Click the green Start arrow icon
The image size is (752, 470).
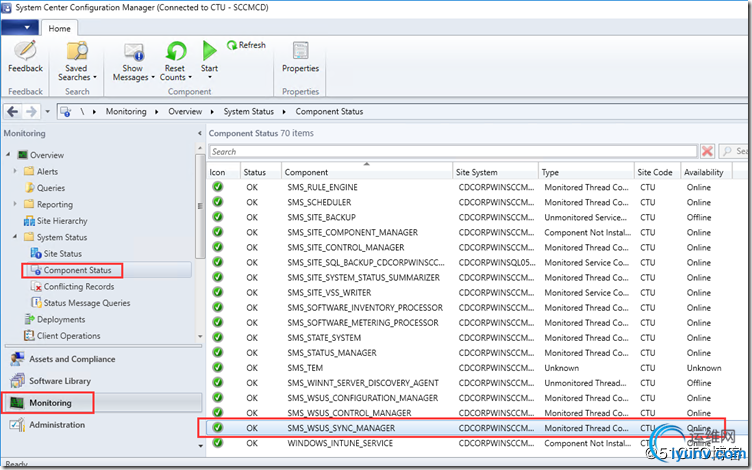tap(209, 50)
